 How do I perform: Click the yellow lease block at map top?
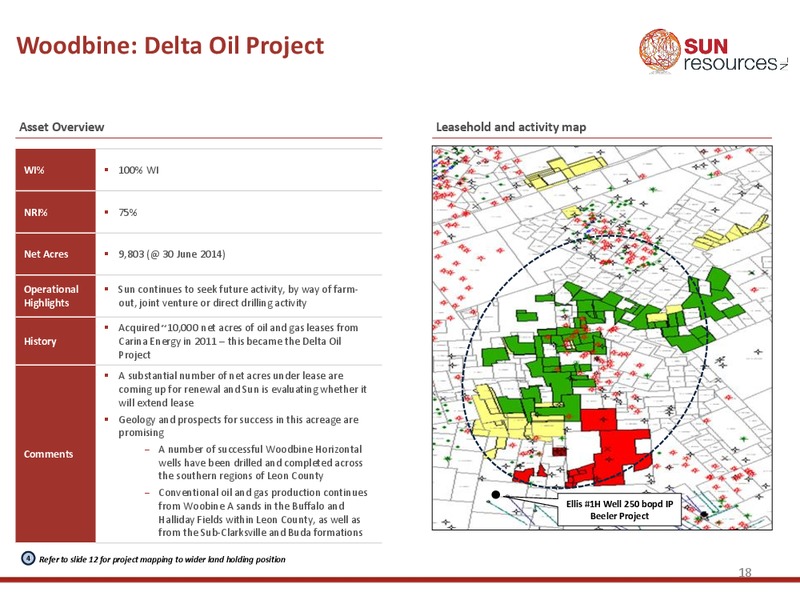coord(565,172)
